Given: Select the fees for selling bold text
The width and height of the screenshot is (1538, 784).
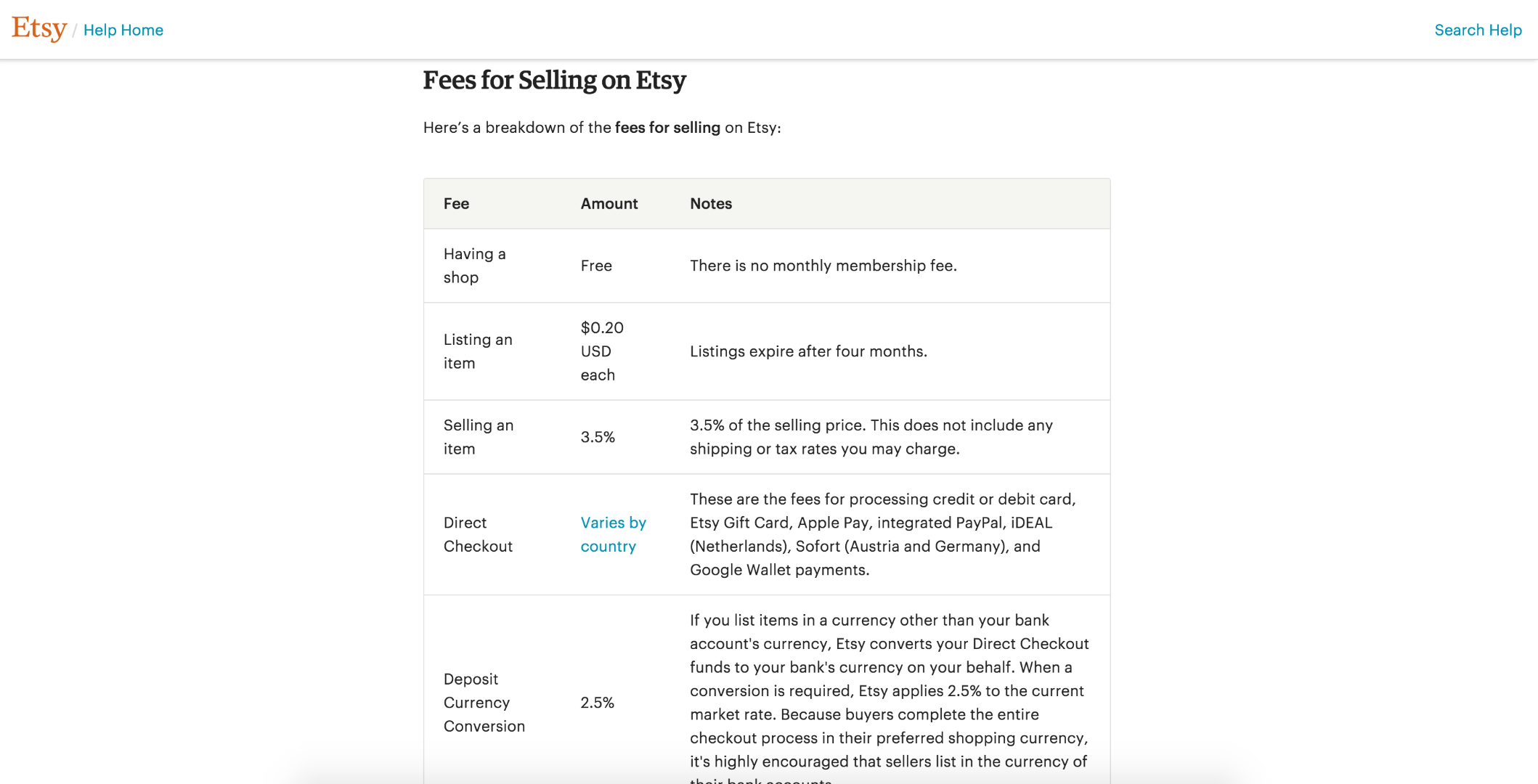Looking at the screenshot, I should (666, 127).
